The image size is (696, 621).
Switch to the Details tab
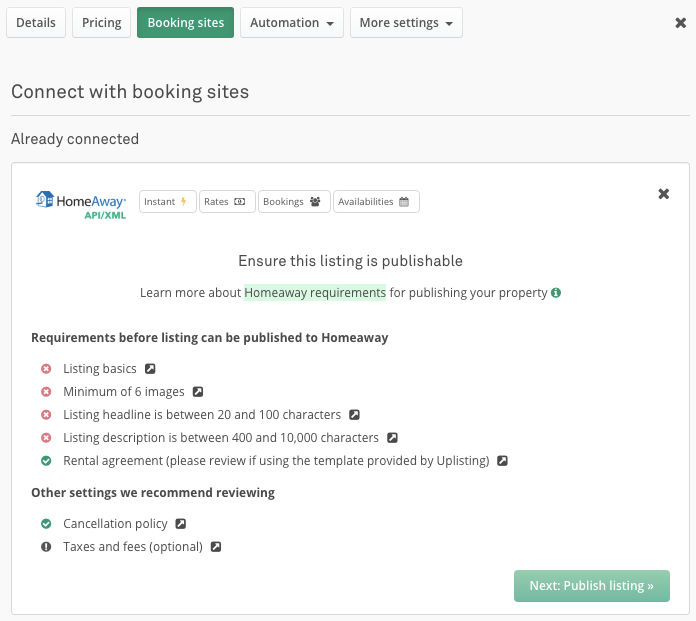tap(36, 23)
